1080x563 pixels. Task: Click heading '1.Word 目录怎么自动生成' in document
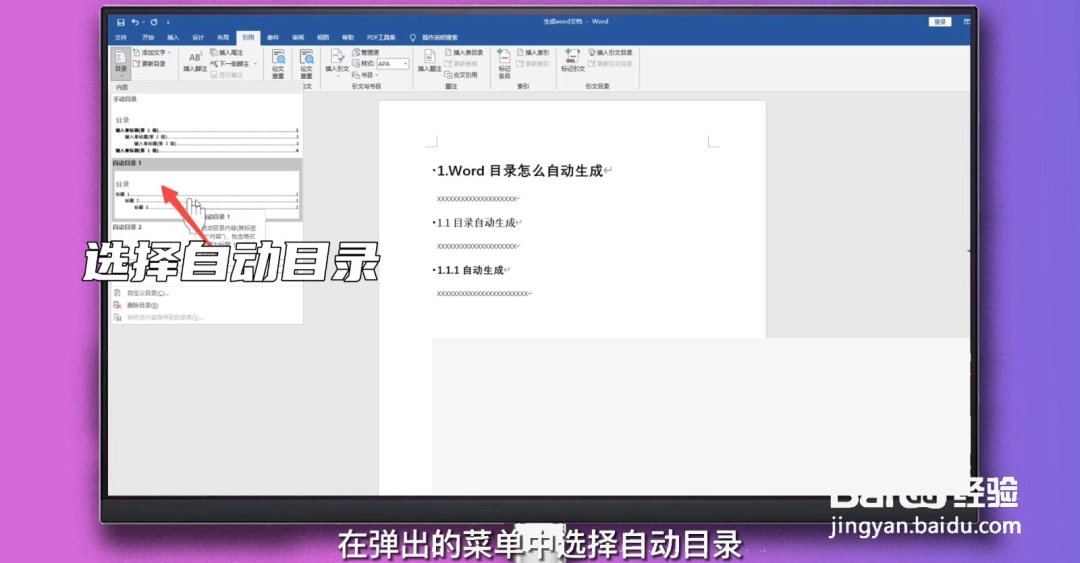(x=520, y=171)
